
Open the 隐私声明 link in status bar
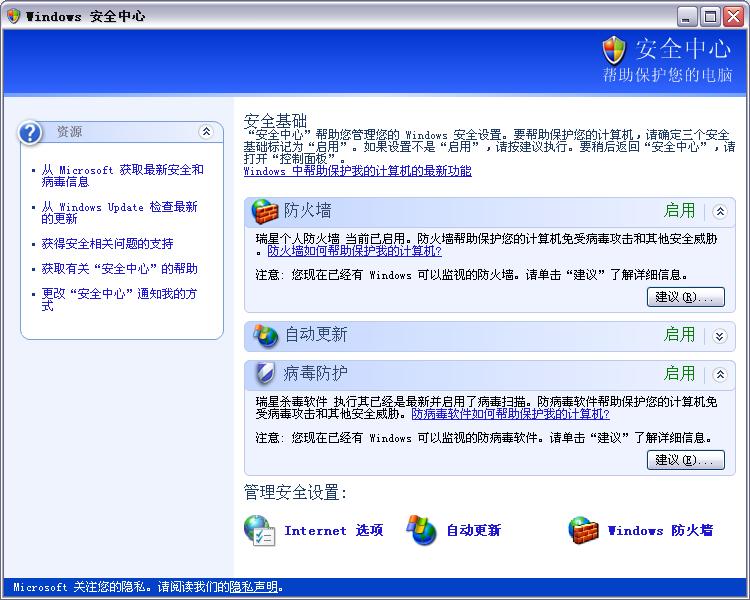pyautogui.click(x=254, y=587)
